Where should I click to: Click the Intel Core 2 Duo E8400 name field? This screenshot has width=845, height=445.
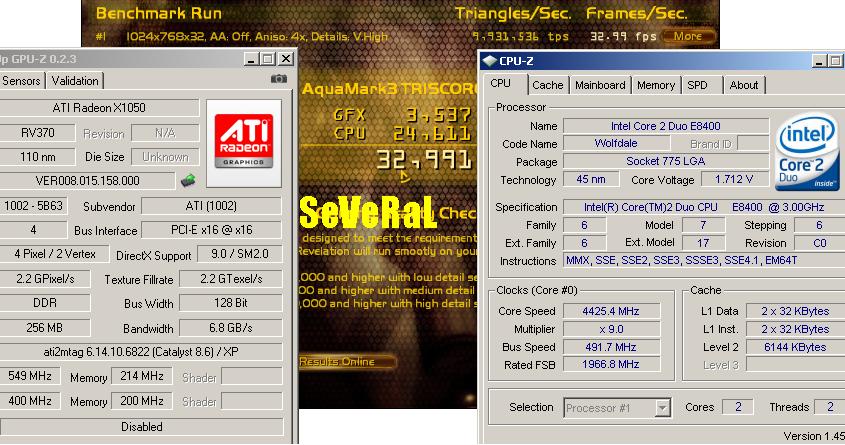666,126
